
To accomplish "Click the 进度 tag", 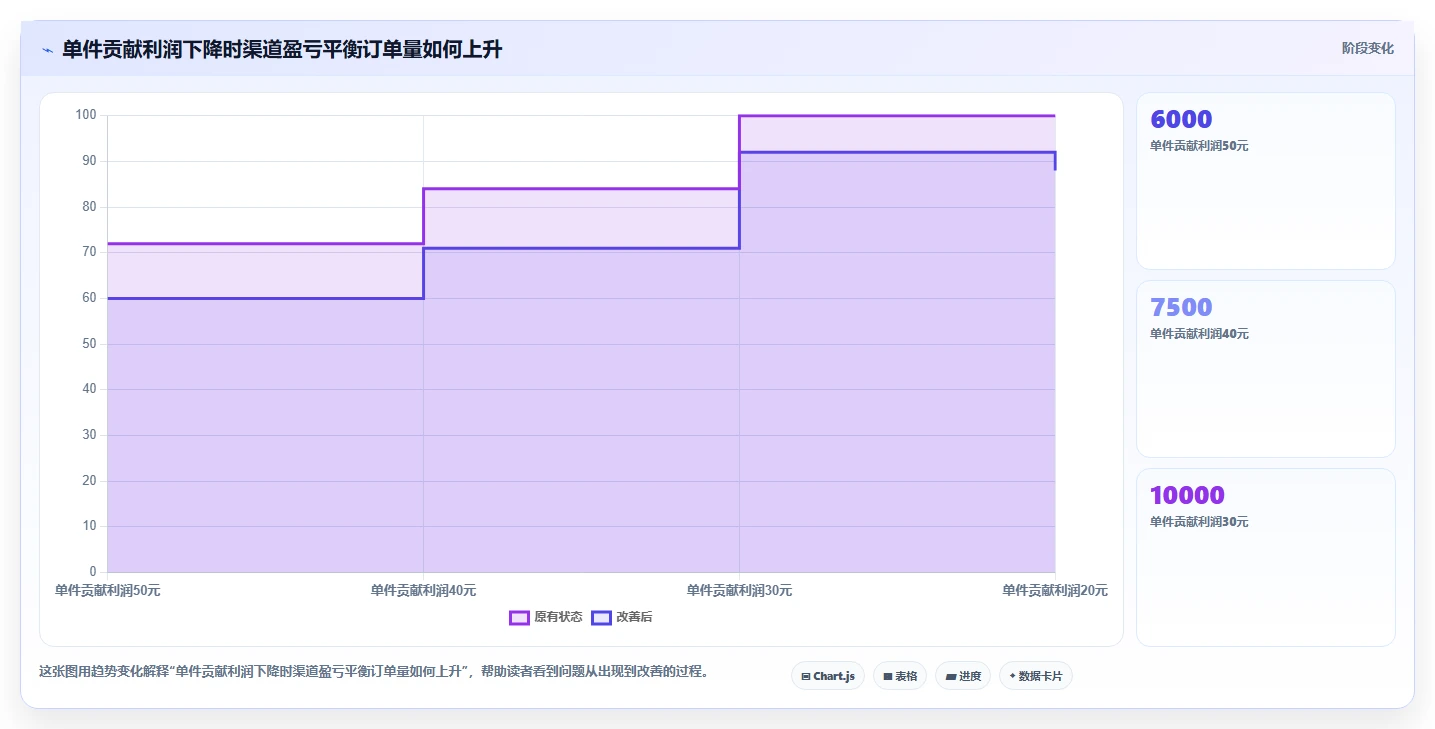I will click(963, 676).
